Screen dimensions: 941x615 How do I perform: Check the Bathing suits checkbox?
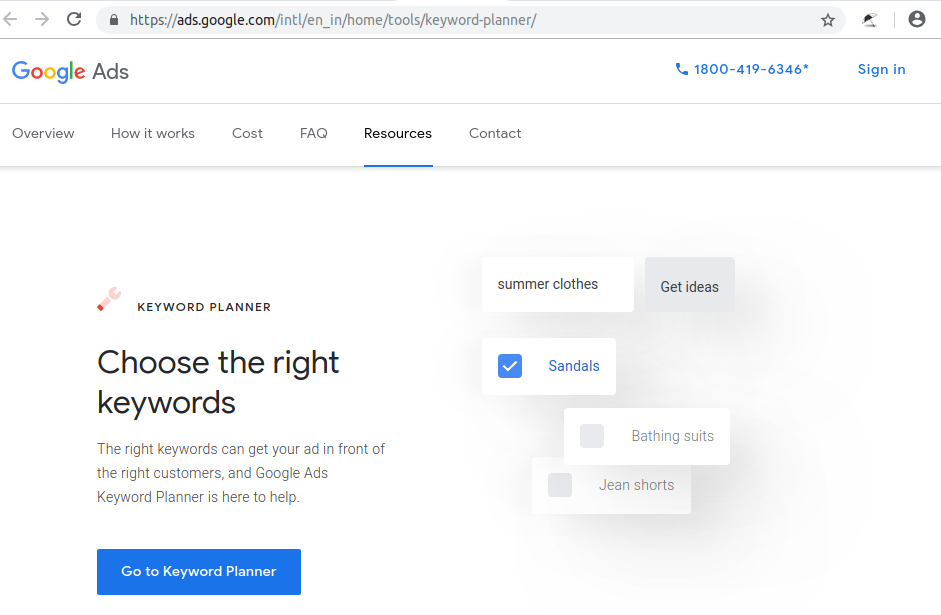(592, 436)
